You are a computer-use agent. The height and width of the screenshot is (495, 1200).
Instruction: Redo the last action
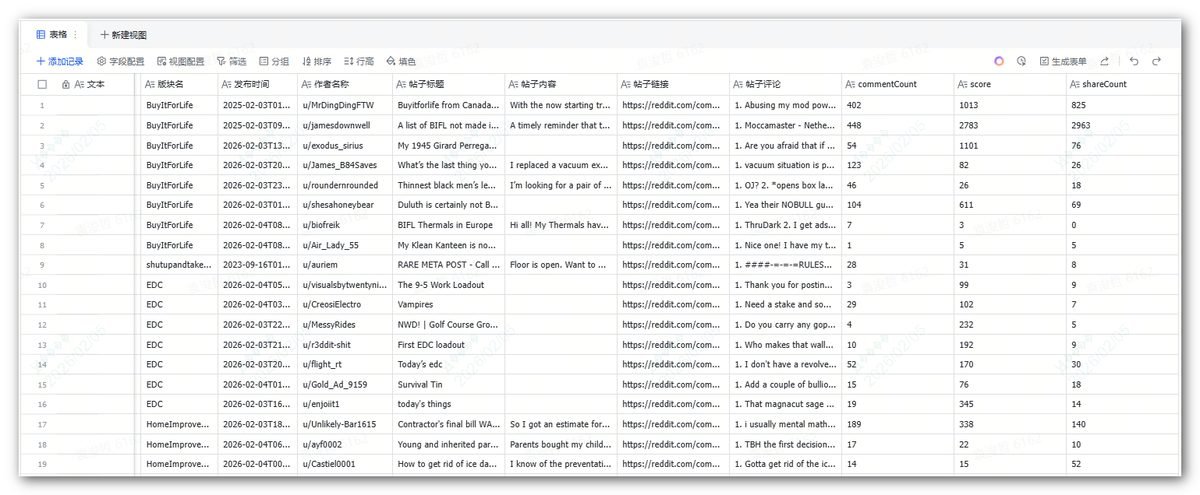1157,61
